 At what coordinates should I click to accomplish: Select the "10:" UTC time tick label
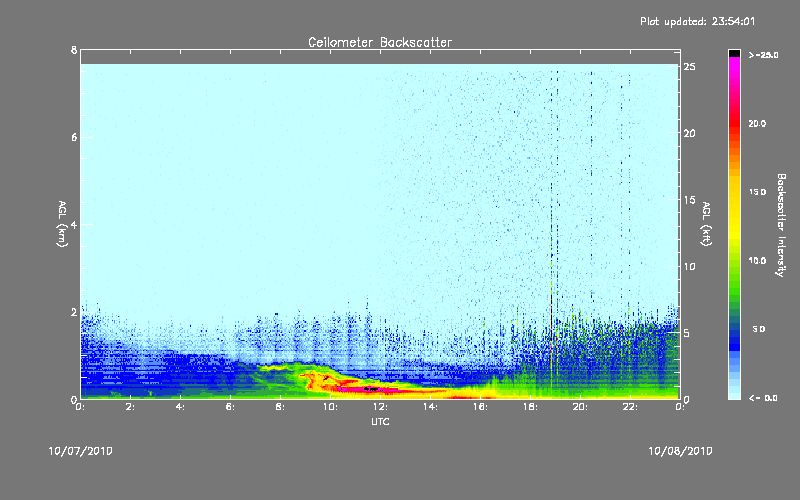coord(331,407)
